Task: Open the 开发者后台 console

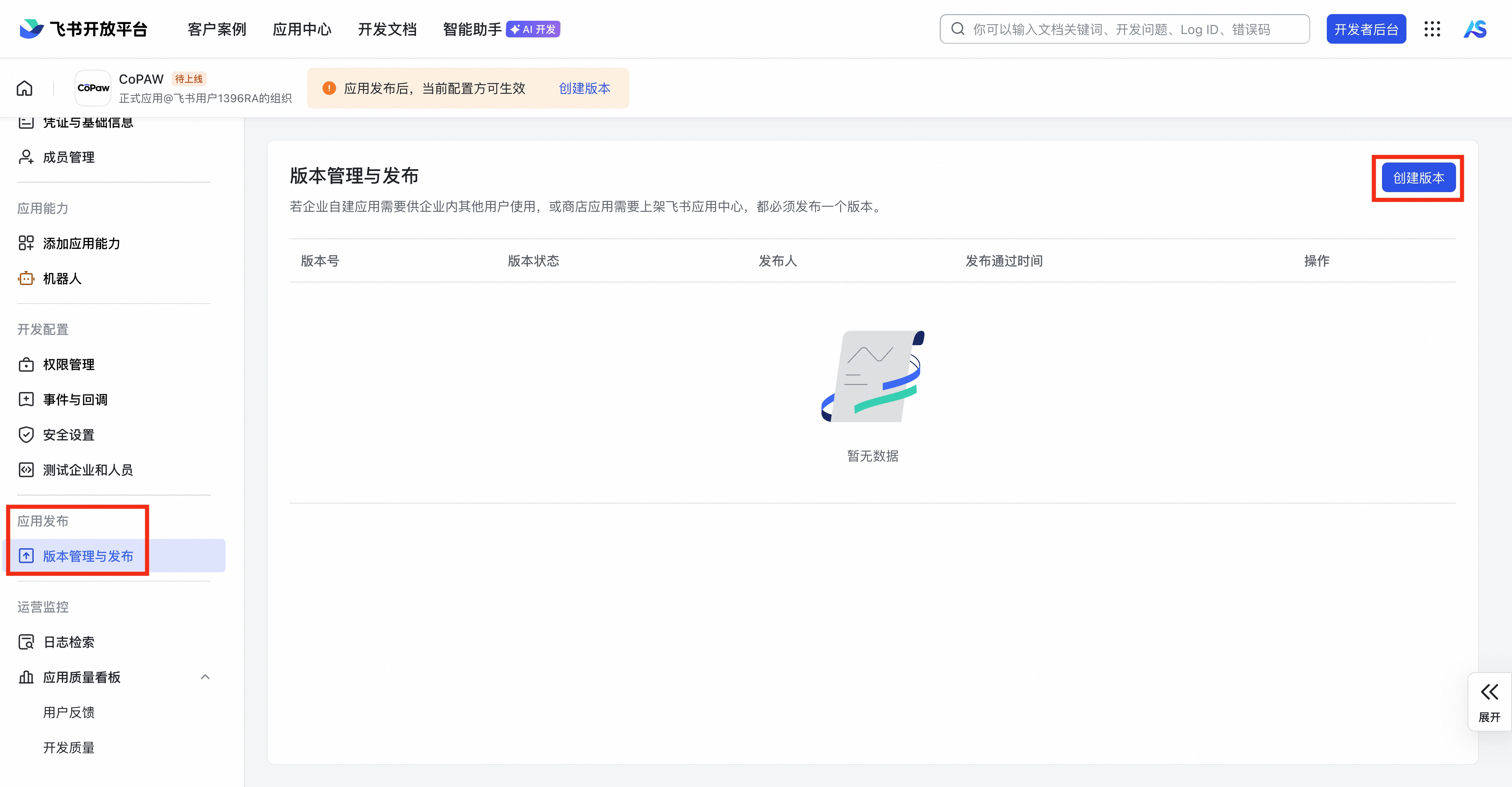Action: point(1366,29)
